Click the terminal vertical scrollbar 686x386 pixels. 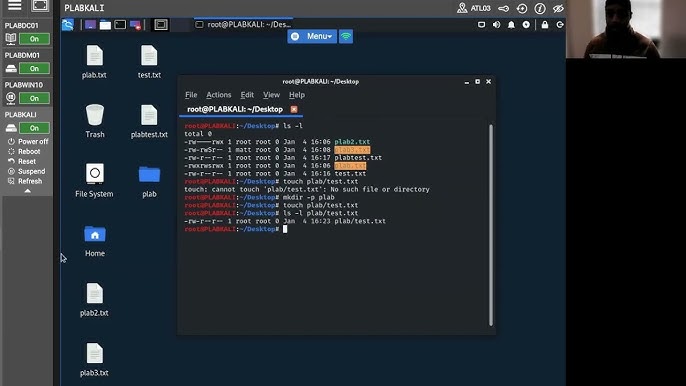491,225
